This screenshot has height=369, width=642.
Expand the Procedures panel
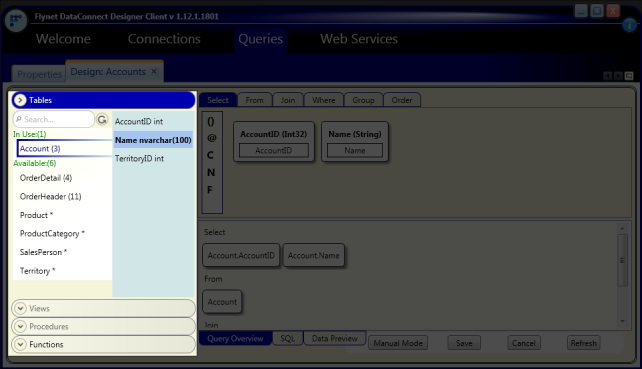point(103,326)
